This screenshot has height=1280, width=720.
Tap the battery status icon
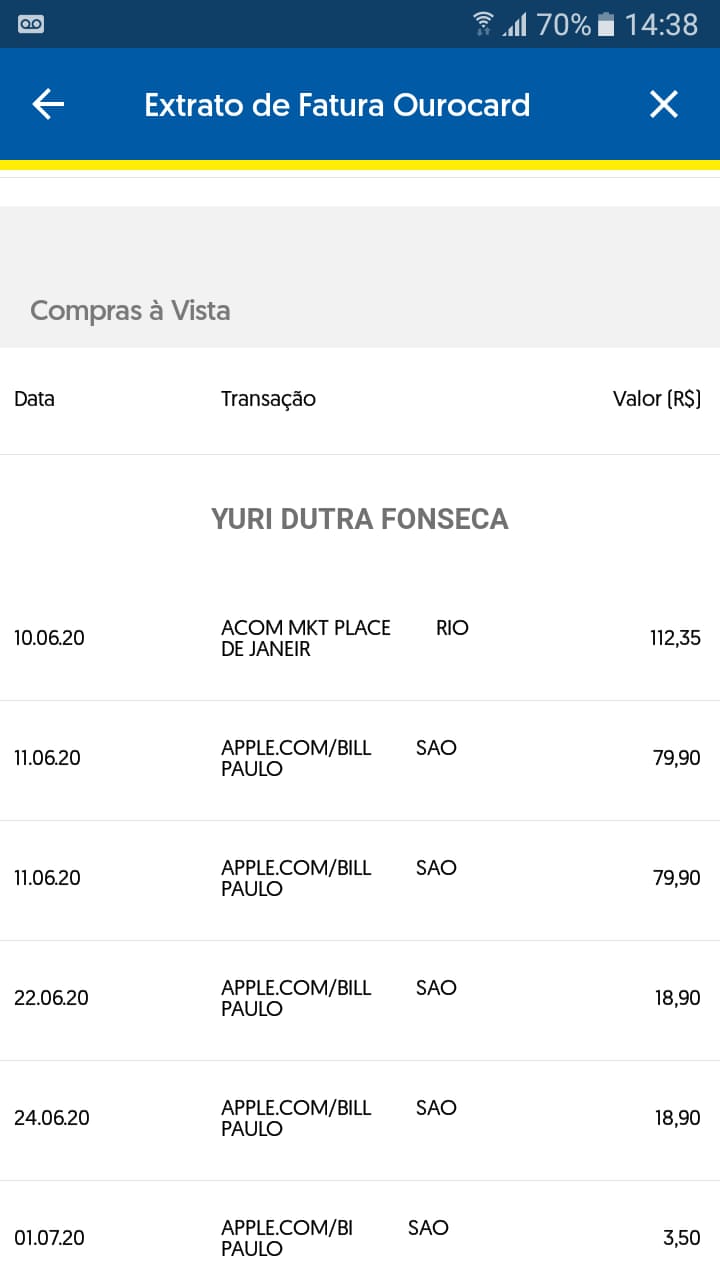[606, 24]
